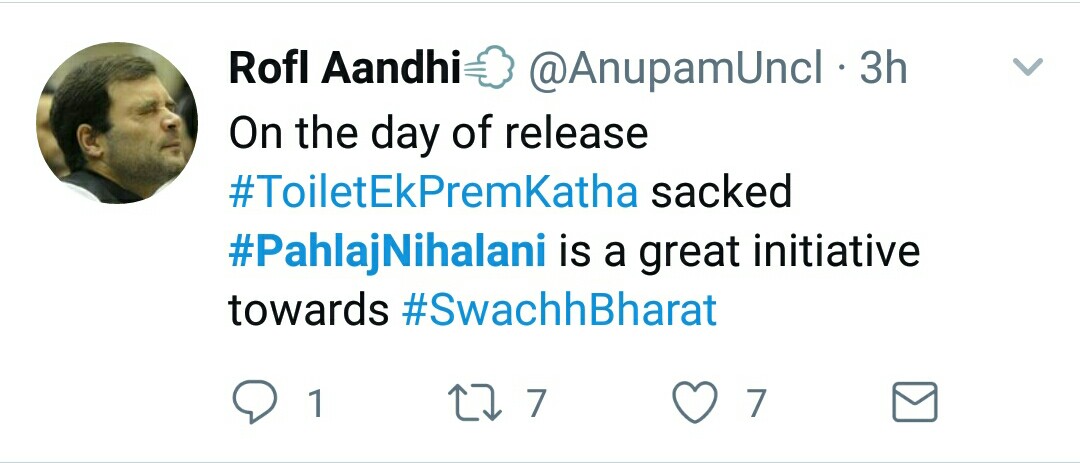
Task: Reply to the tweet using speech bubble icon
Action: 254,403
